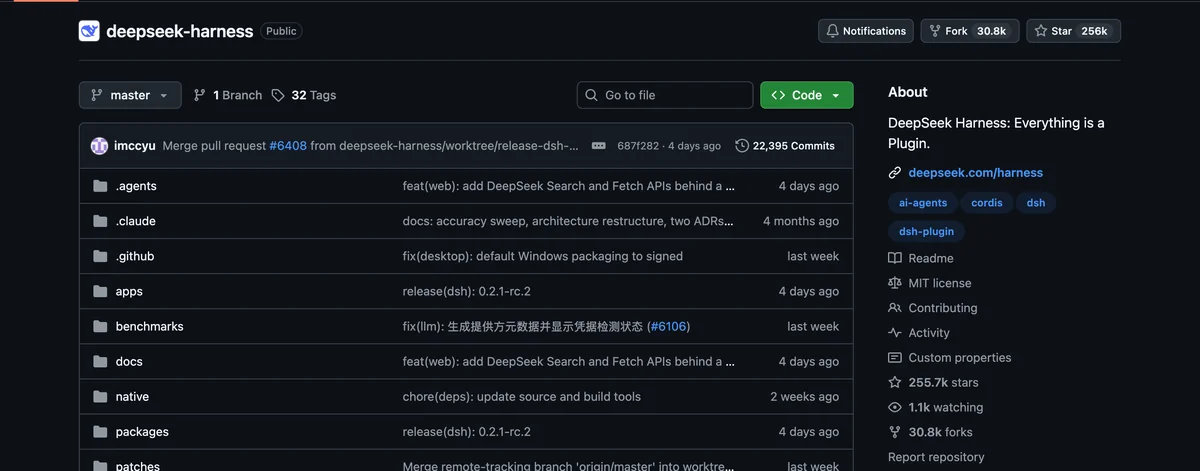Click the dsh topic tag
Viewport: 1200px width, 471px height.
click(1036, 202)
